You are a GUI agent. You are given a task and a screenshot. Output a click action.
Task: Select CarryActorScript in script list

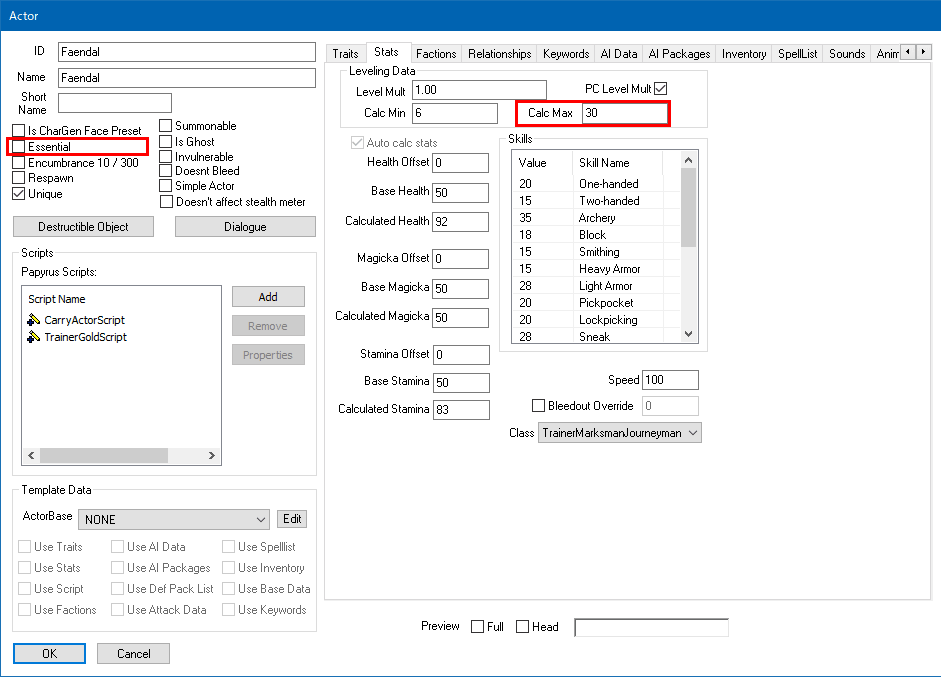(84, 320)
